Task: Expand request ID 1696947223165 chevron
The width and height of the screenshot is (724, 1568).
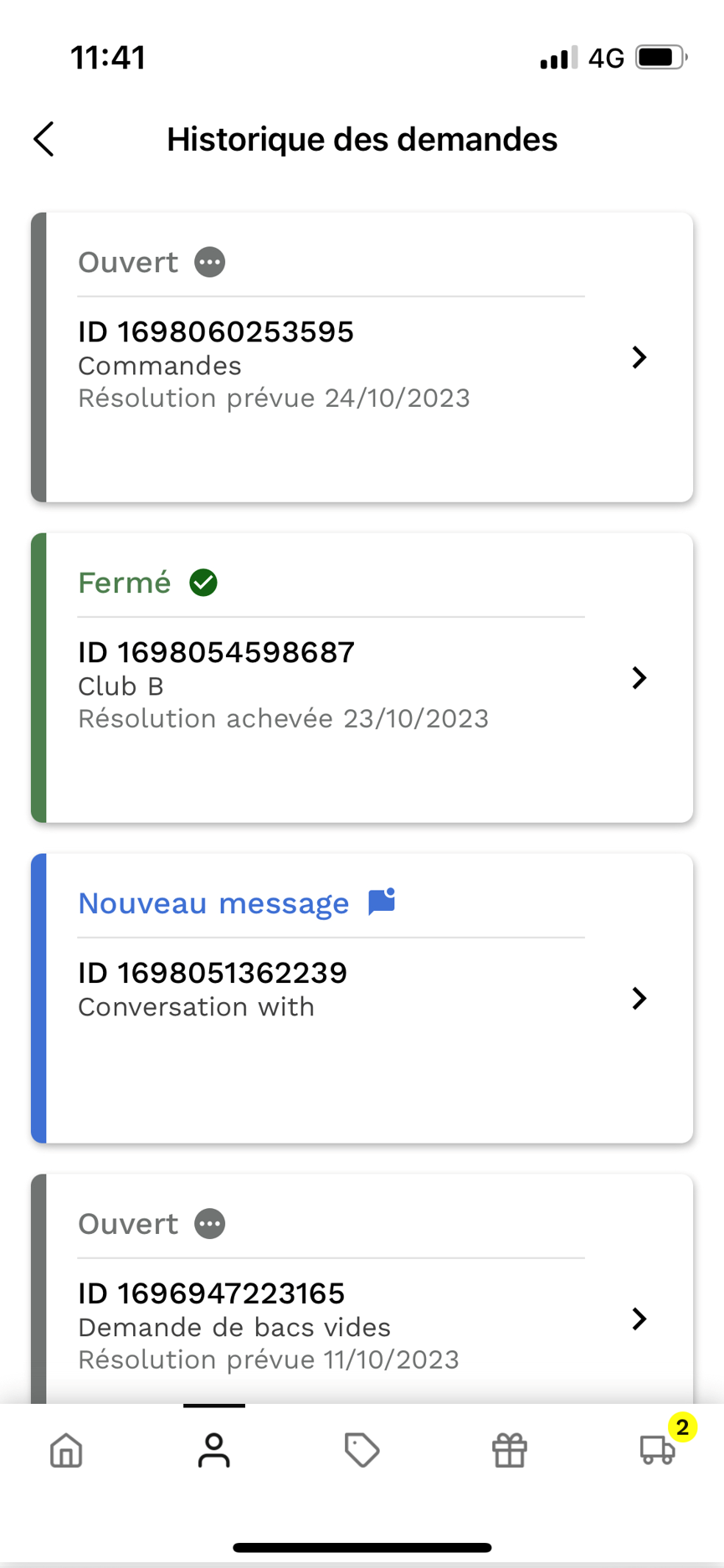Action: (639, 1319)
